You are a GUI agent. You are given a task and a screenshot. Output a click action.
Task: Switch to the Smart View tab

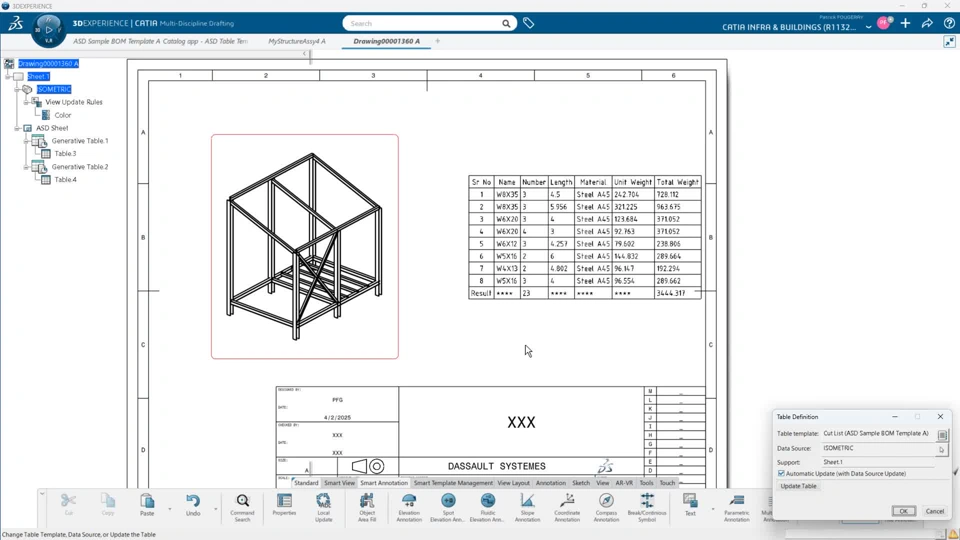click(x=339, y=483)
